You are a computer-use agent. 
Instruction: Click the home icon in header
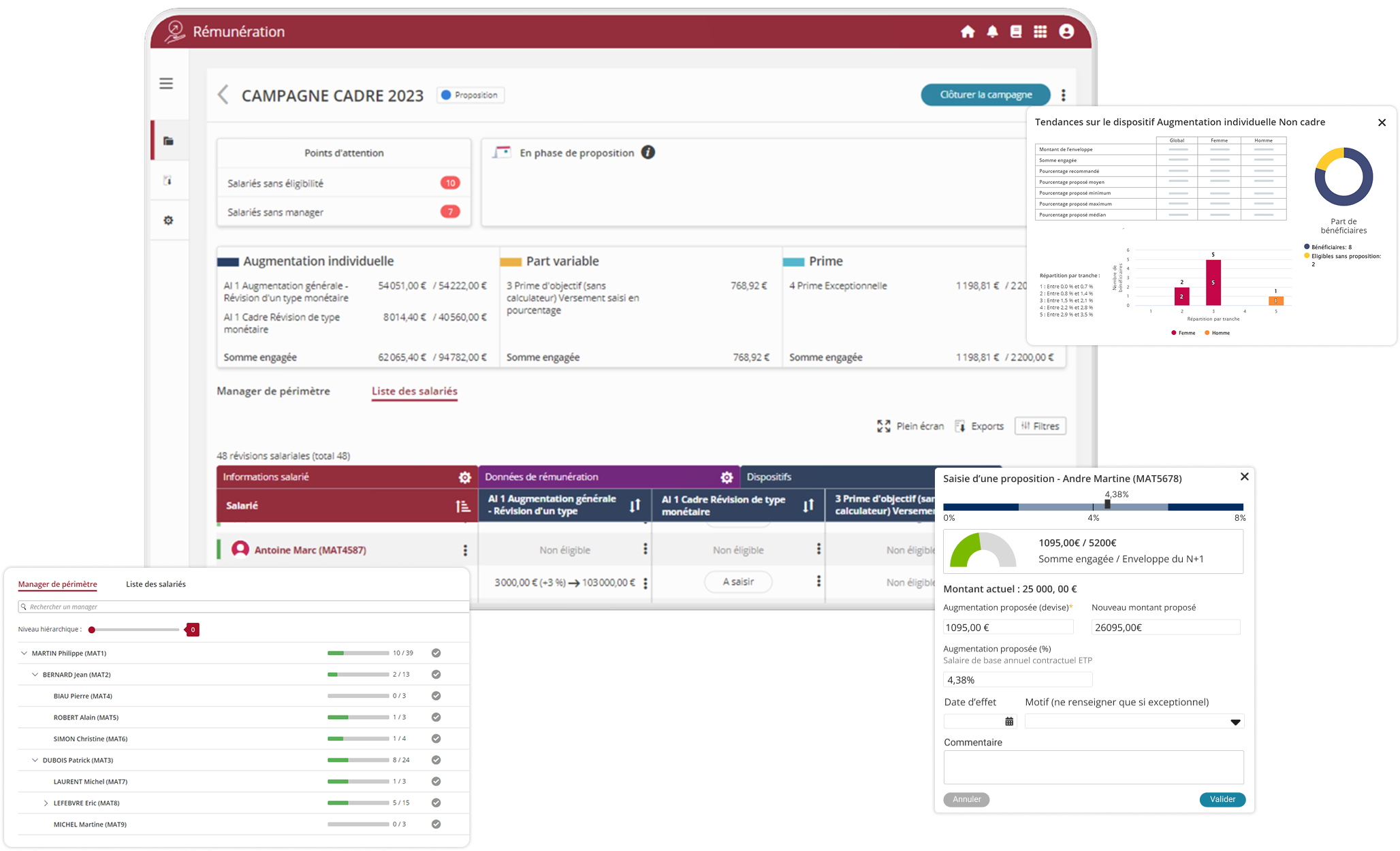[x=968, y=32]
